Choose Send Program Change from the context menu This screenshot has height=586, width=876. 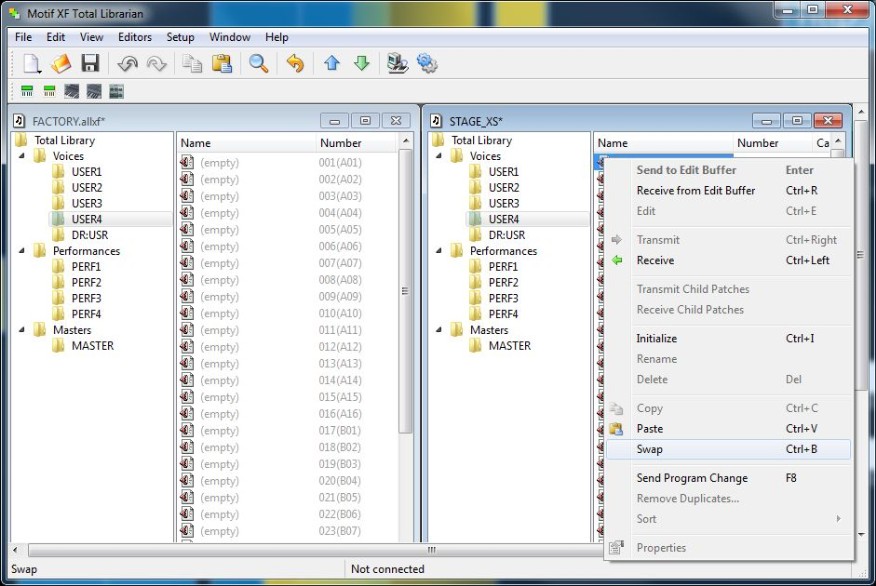[x=729, y=478]
